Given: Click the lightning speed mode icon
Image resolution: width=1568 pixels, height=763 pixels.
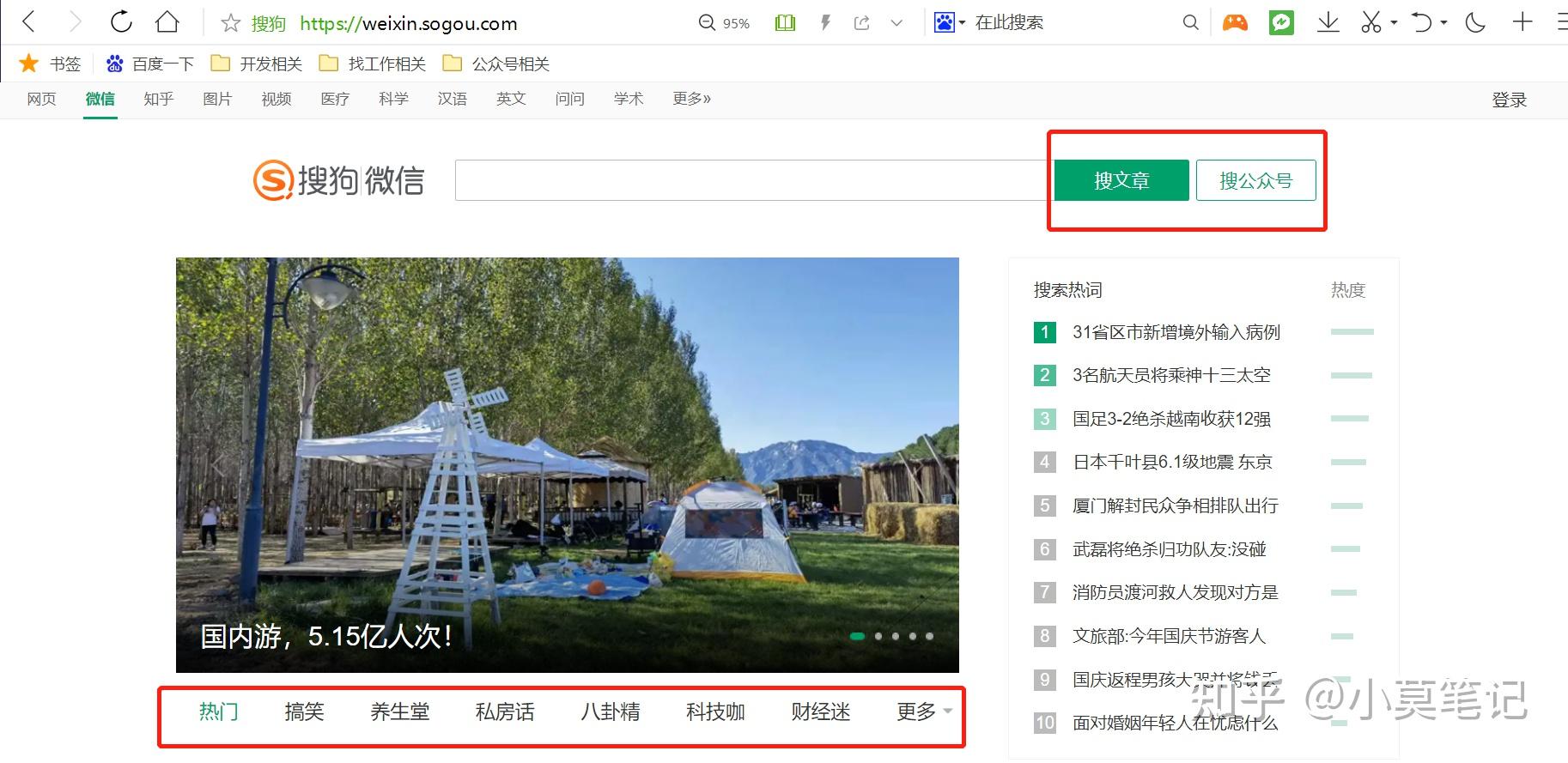Looking at the screenshot, I should tap(825, 23).
